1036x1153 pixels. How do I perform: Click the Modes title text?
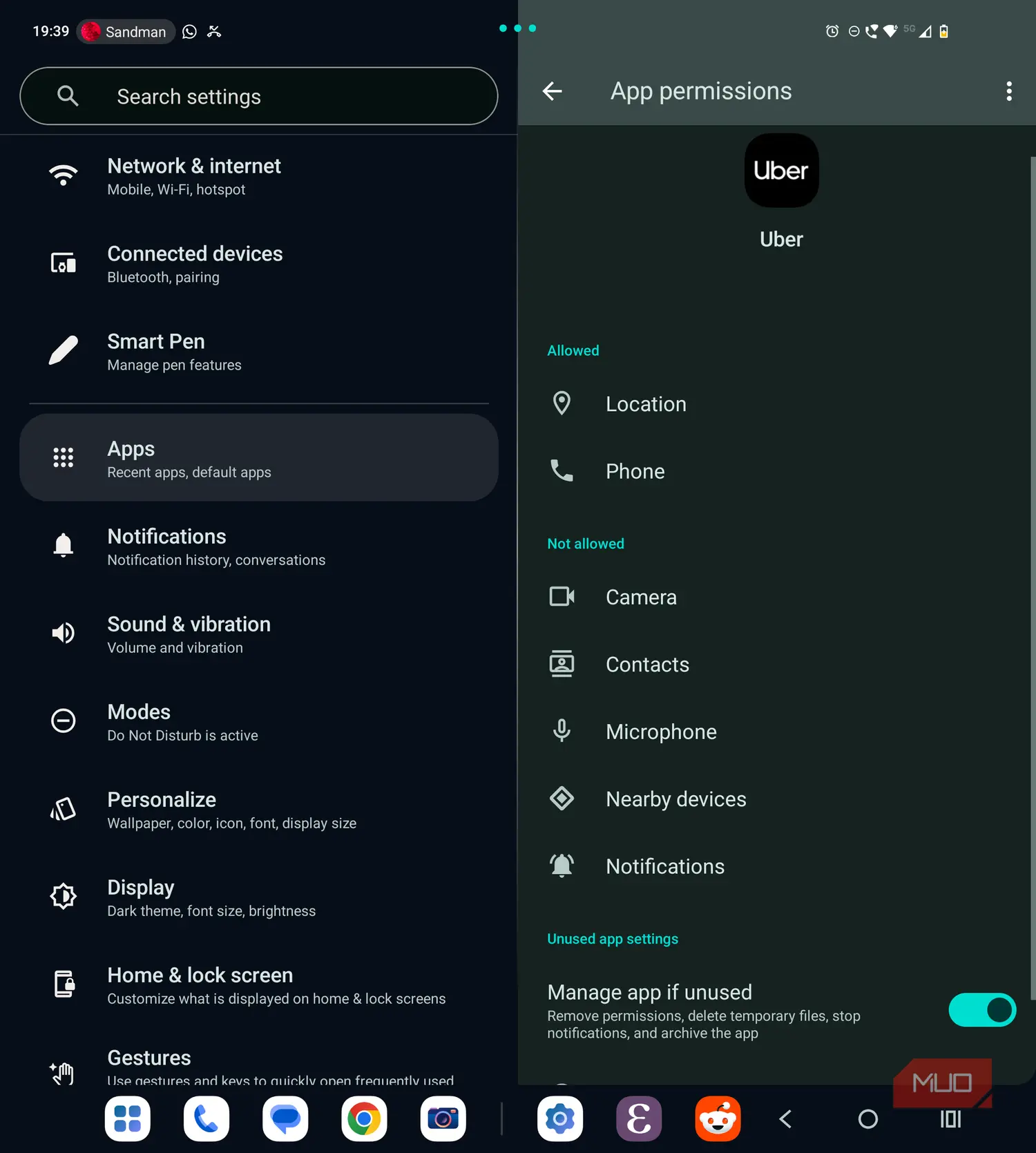tap(139, 712)
